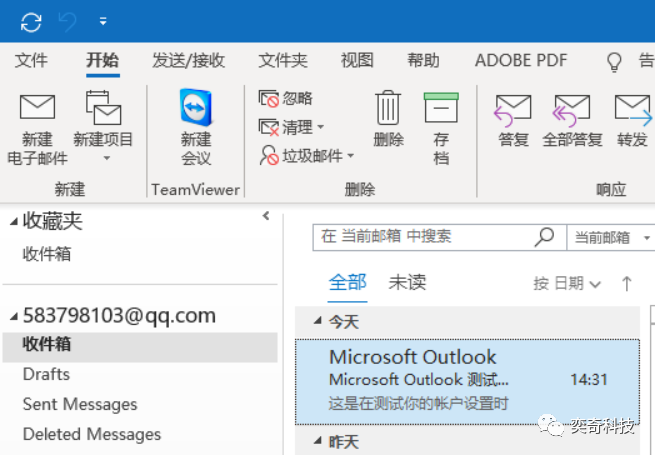
Task: Collapse the 今天 message group
Action: 318,321
